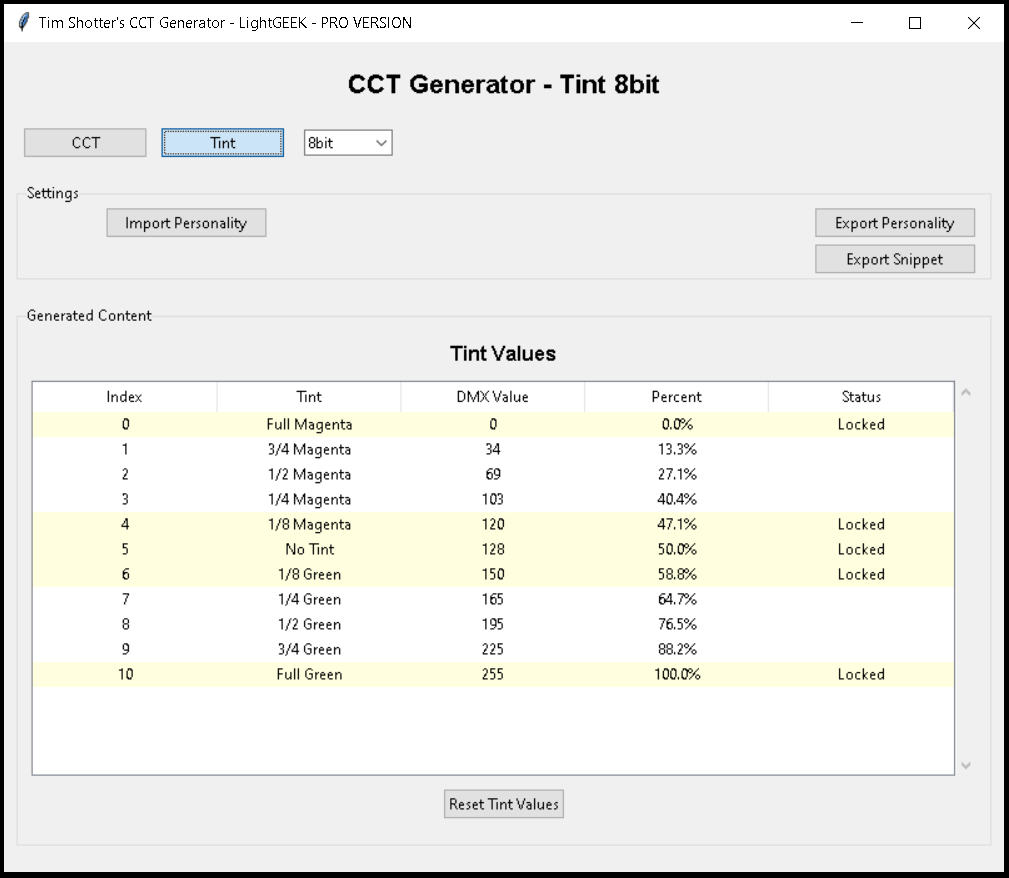Click the DMX Value column header
The image size is (1009, 878).
[x=492, y=397]
